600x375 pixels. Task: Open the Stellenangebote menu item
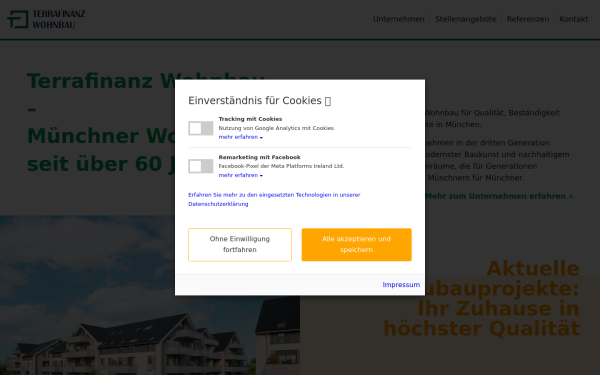tap(465, 19)
